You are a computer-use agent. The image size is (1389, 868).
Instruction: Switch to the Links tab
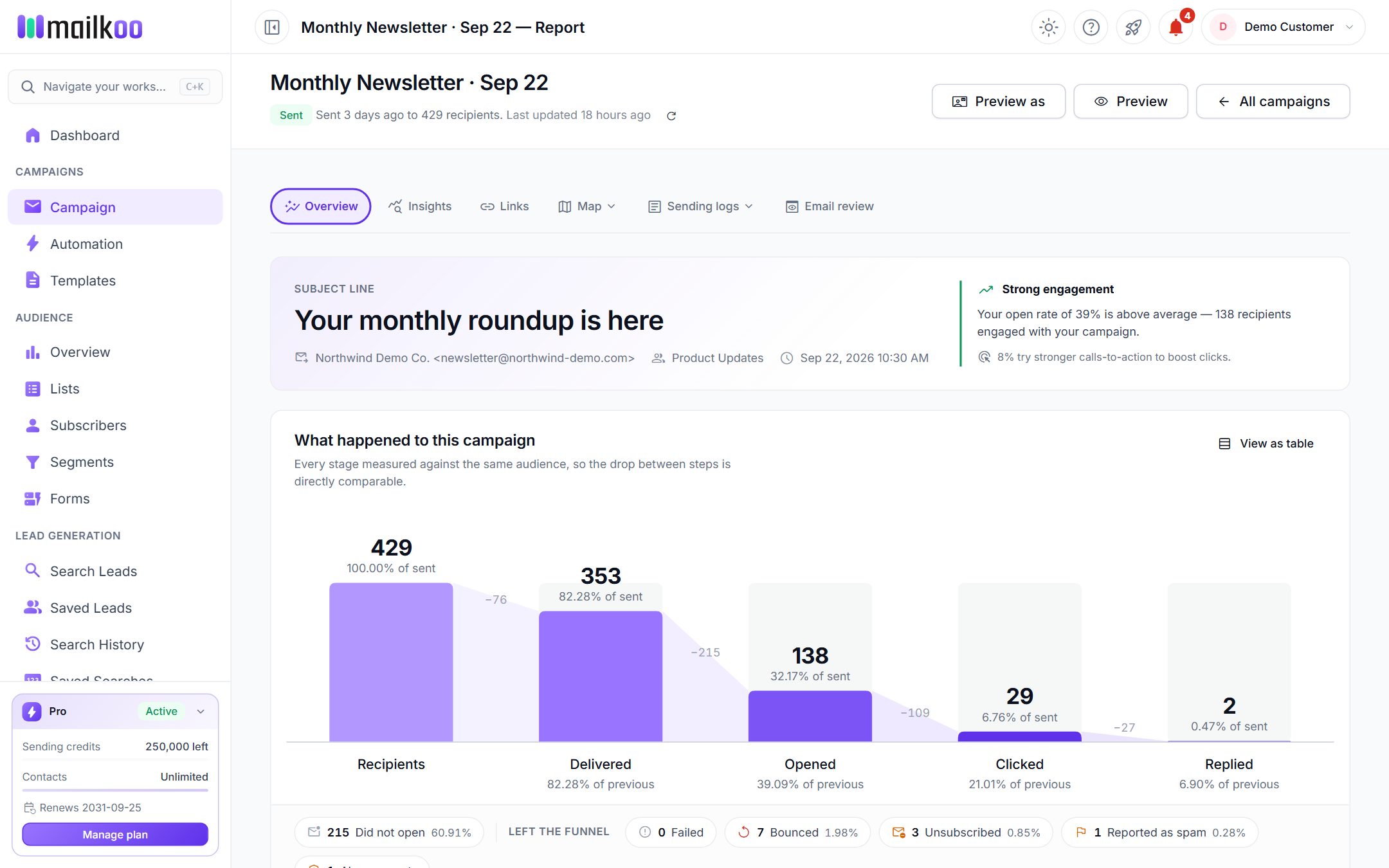pyautogui.click(x=505, y=206)
